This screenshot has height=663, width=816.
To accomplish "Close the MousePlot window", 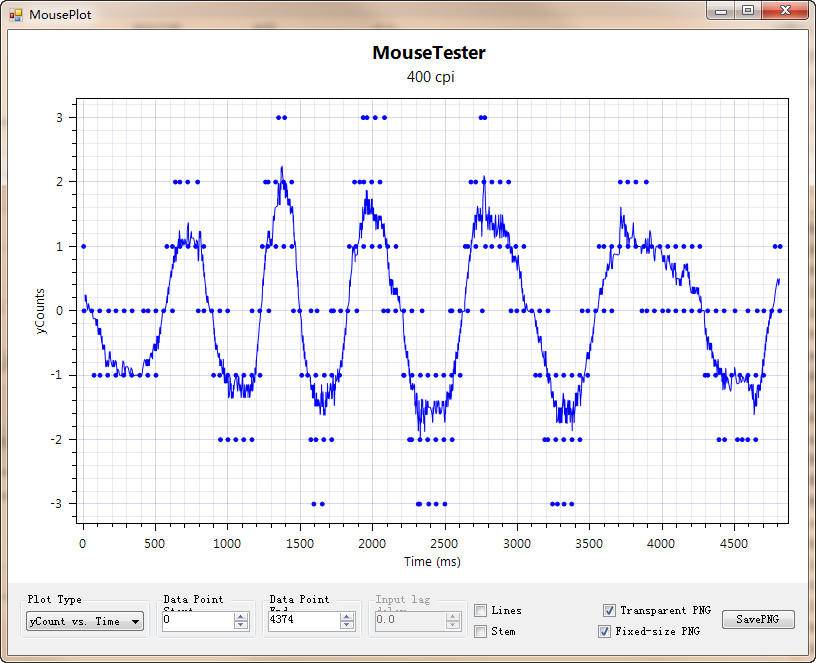I will [x=783, y=11].
